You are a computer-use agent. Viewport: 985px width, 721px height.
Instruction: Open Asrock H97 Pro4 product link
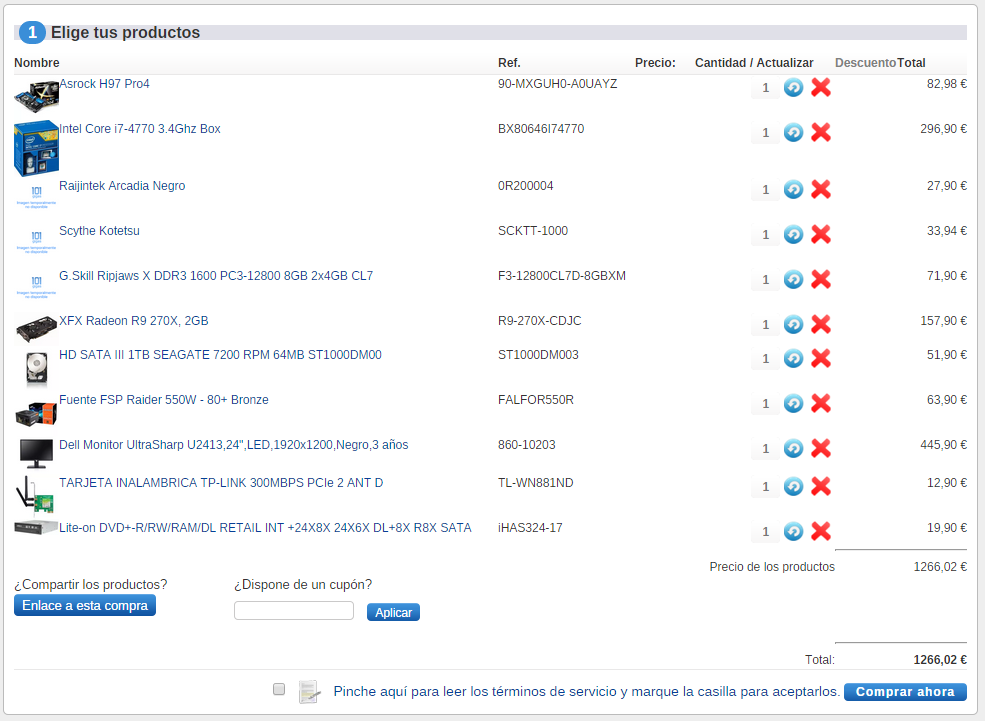[104, 84]
